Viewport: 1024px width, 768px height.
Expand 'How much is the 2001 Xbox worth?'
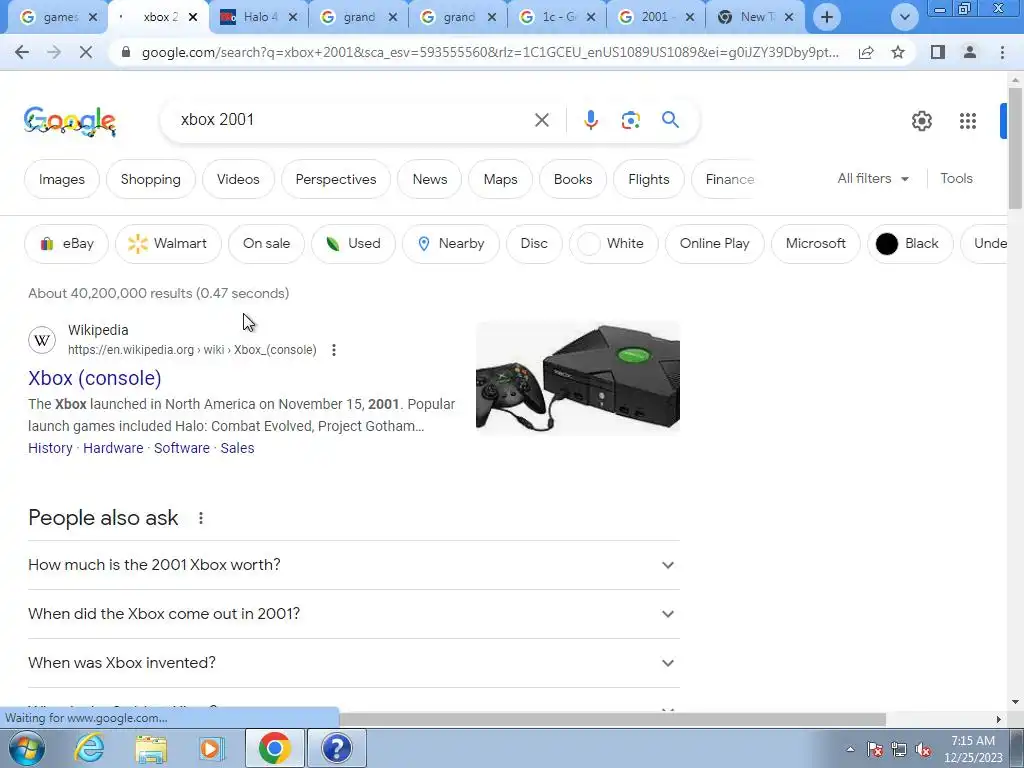click(353, 565)
